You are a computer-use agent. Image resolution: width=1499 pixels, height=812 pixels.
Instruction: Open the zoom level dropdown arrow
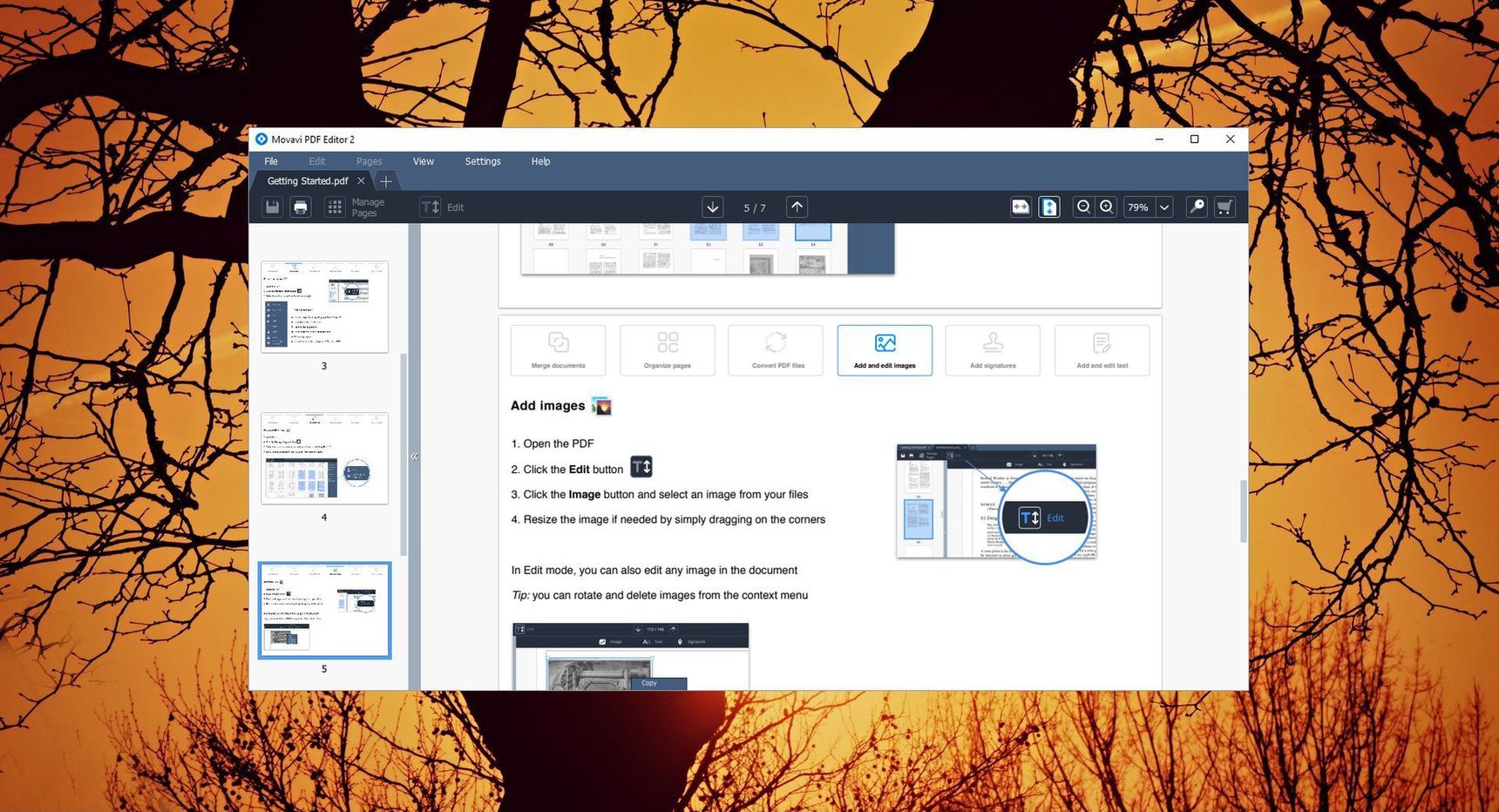click(x=1164, y=207)
